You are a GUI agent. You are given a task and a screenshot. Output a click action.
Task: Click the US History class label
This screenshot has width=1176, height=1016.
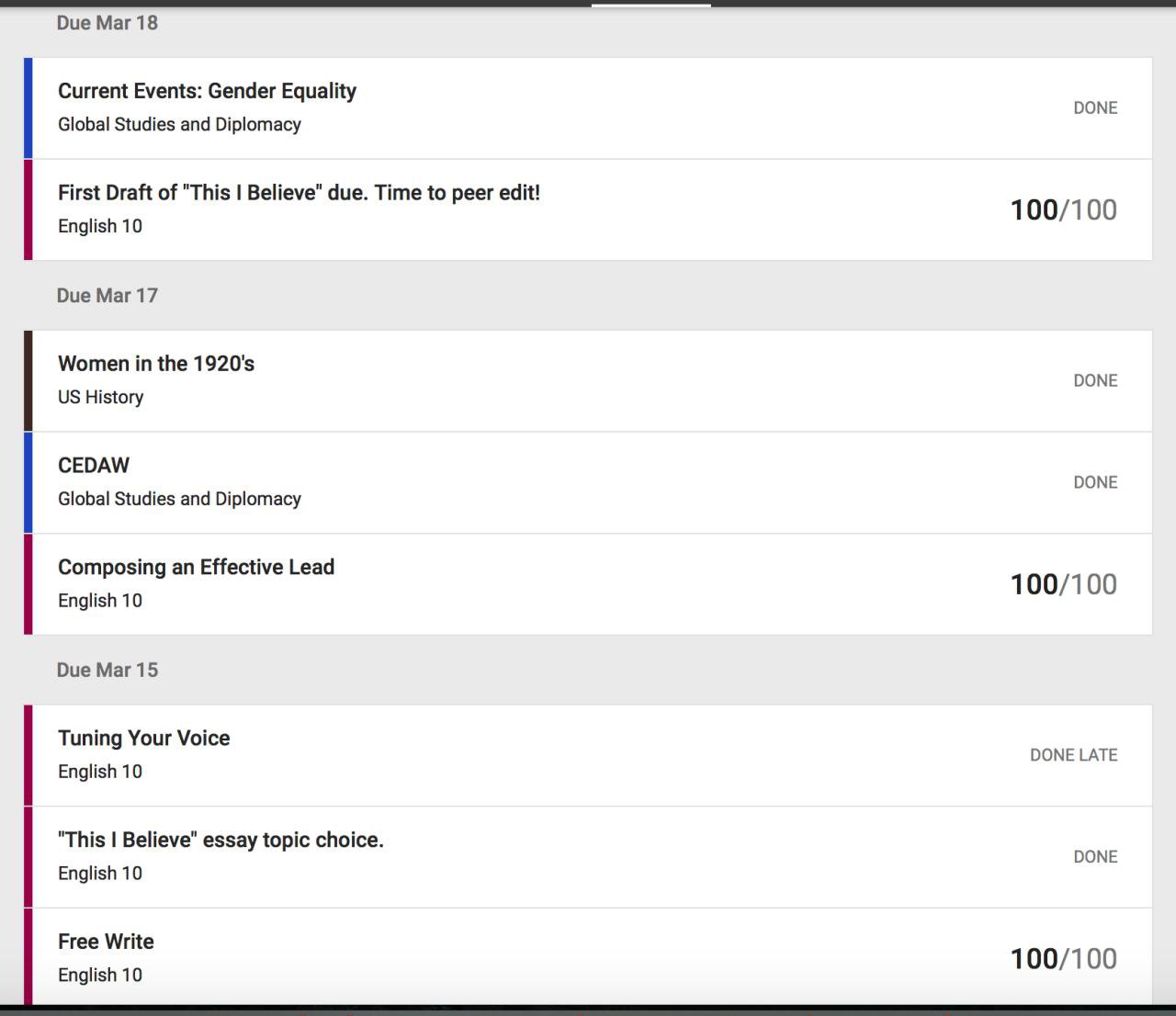(x=101, y=398)
